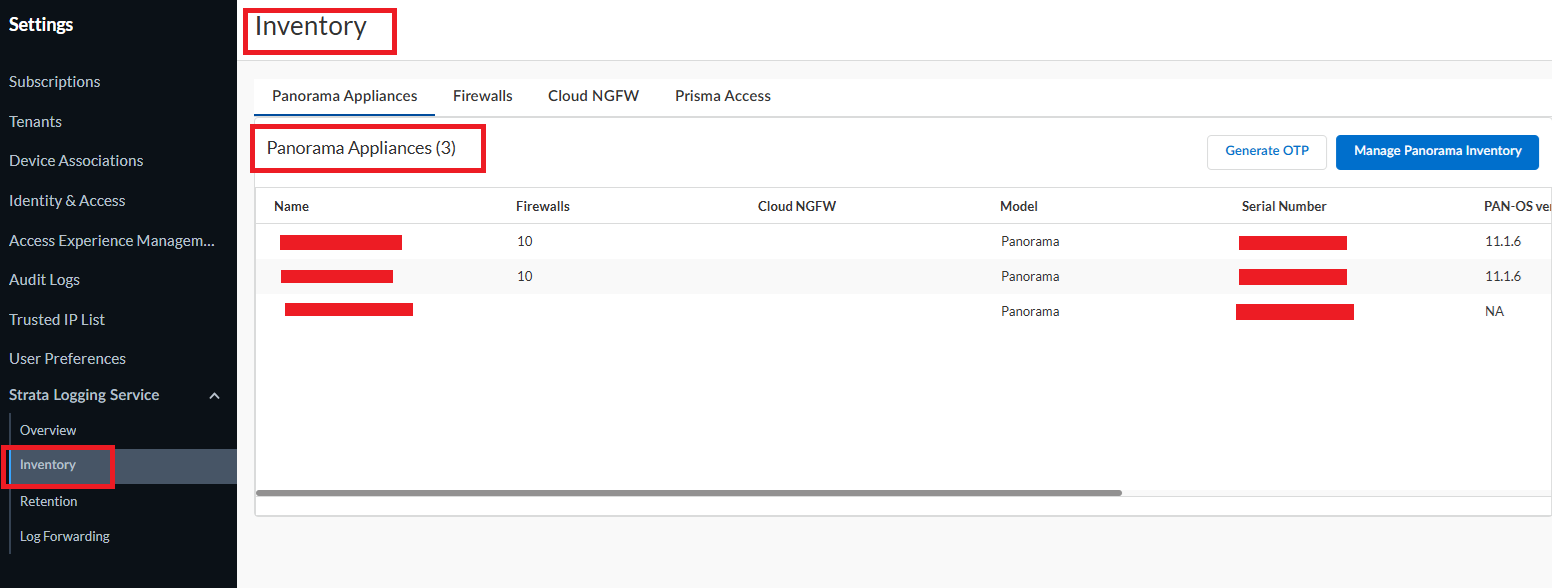Open Trusted IP List
The image size is (1552, 588).
click(57, 320)
